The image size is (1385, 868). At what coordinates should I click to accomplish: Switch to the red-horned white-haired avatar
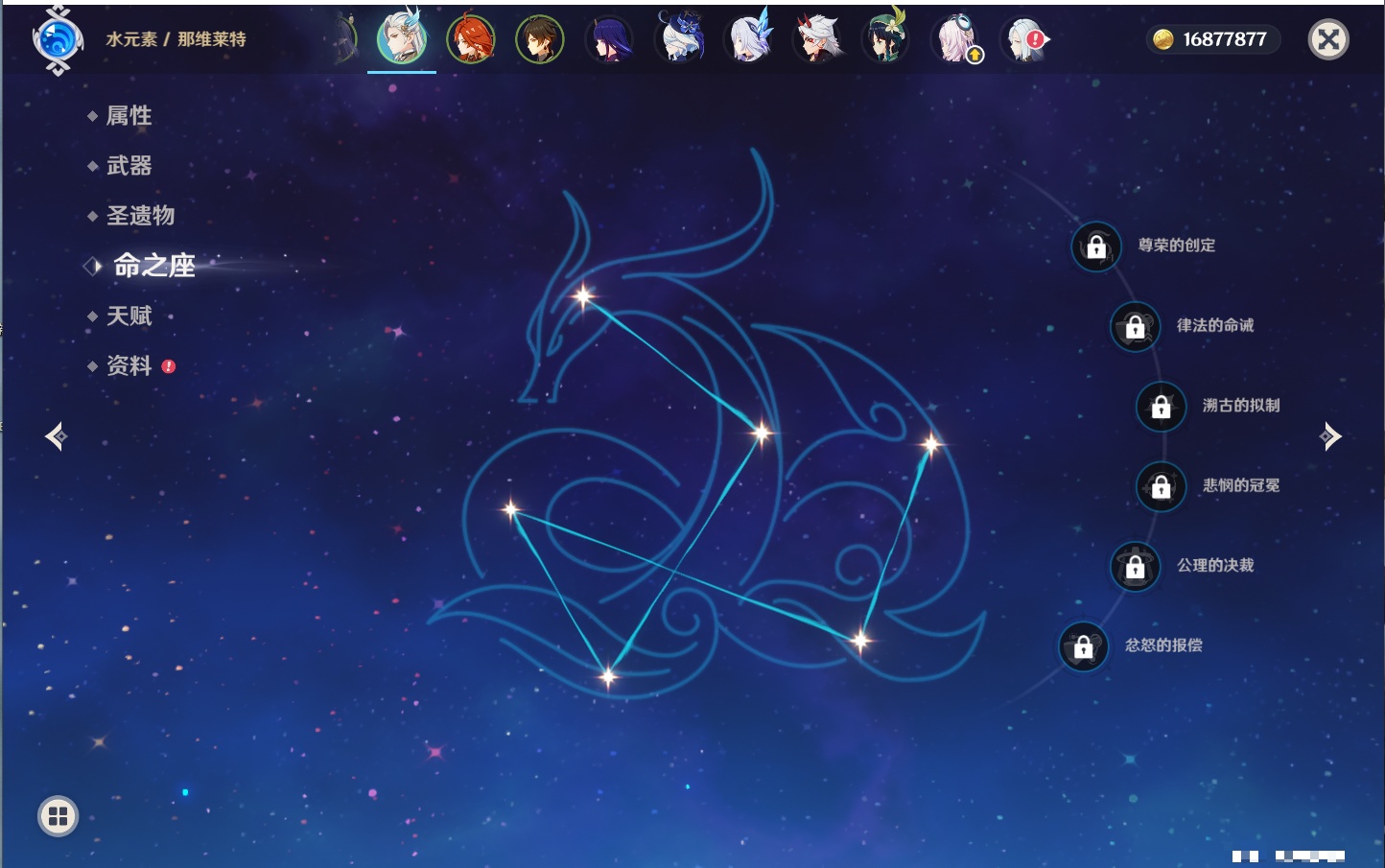click(818, 38)
